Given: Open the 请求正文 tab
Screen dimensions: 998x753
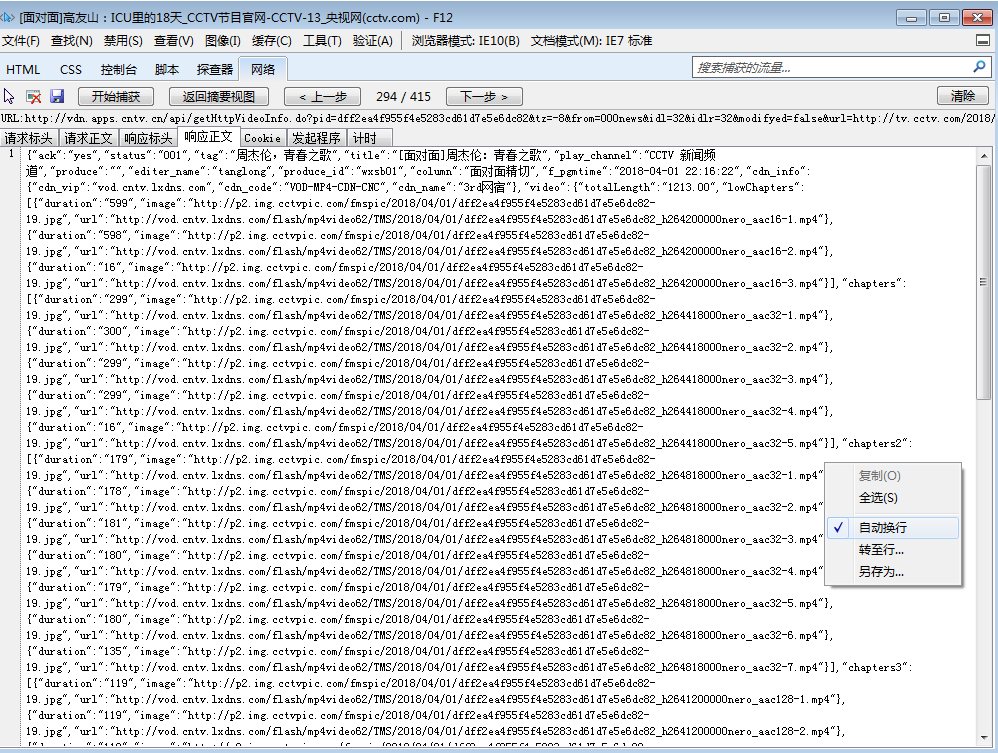Looking at the screenshot, I should tap(88, 137).
